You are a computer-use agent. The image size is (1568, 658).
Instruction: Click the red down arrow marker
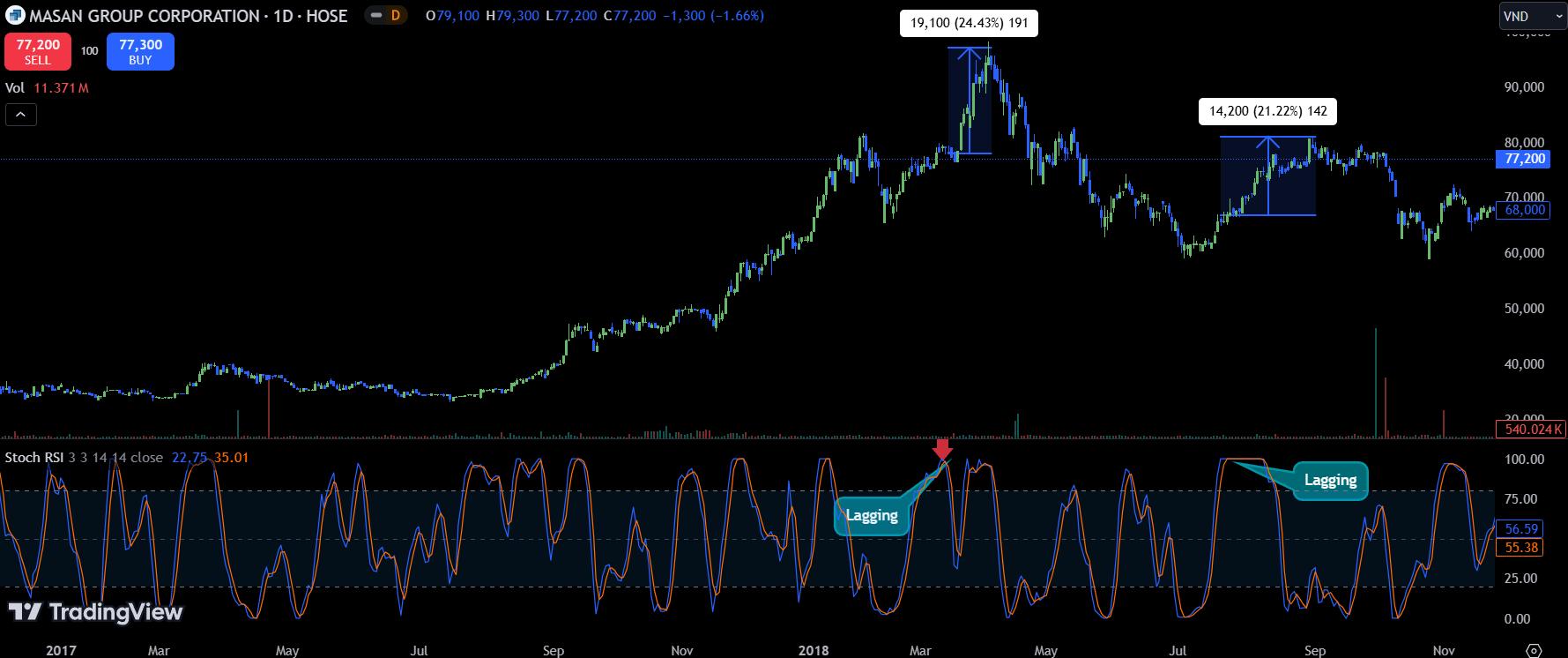942,449
